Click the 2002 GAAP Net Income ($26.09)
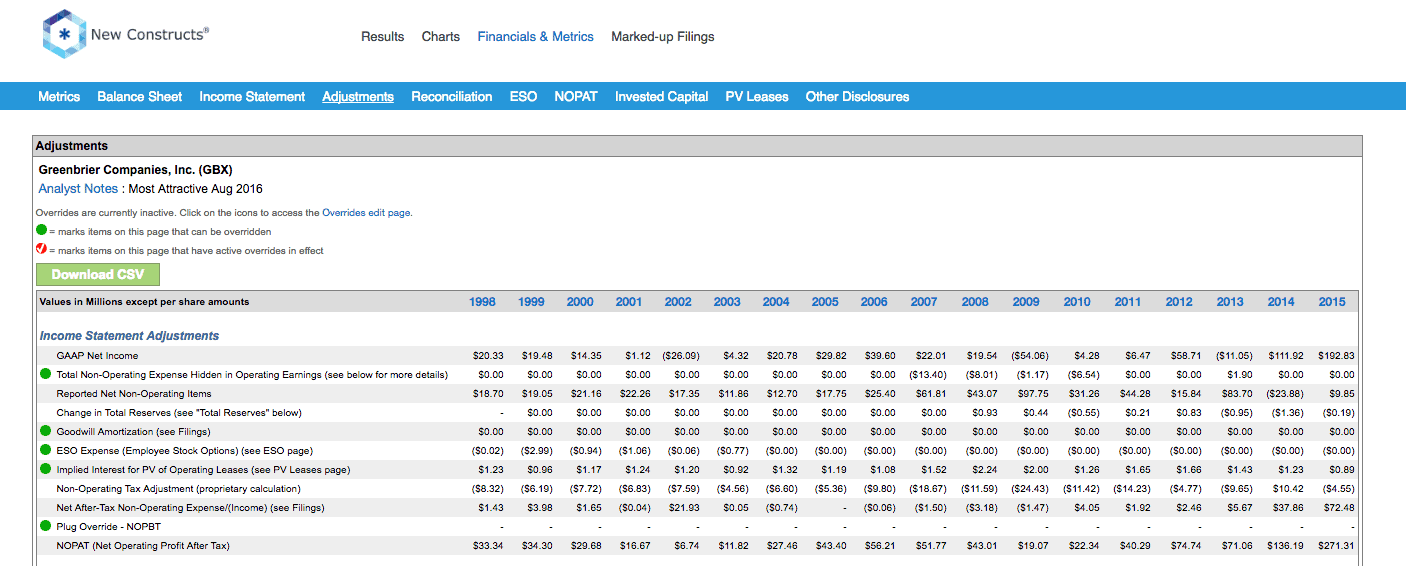 (681, 356)
